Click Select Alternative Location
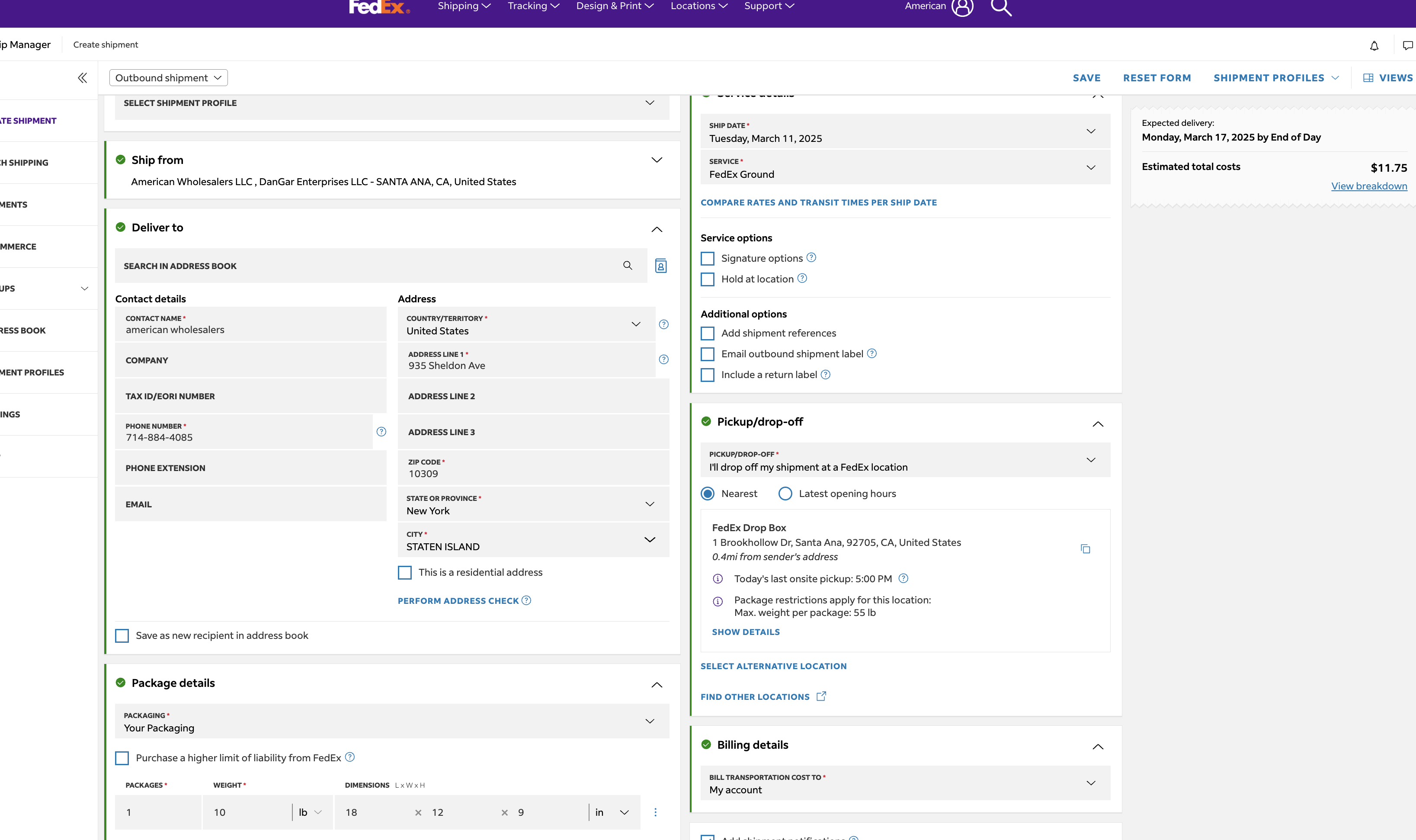The height and width of the screenshot is (840, 1416). 774,666
